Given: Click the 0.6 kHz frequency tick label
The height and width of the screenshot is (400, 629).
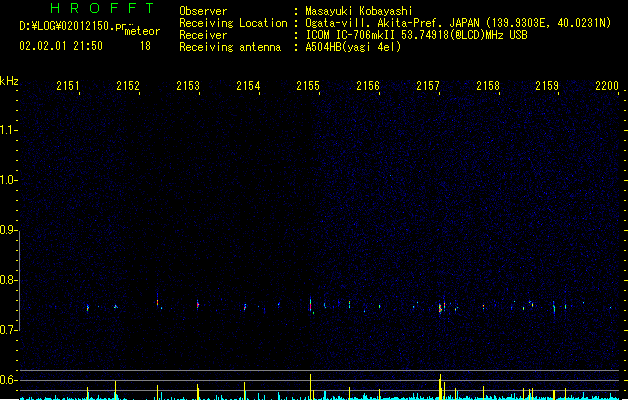Looking at the screenshot, I should 8,380.
